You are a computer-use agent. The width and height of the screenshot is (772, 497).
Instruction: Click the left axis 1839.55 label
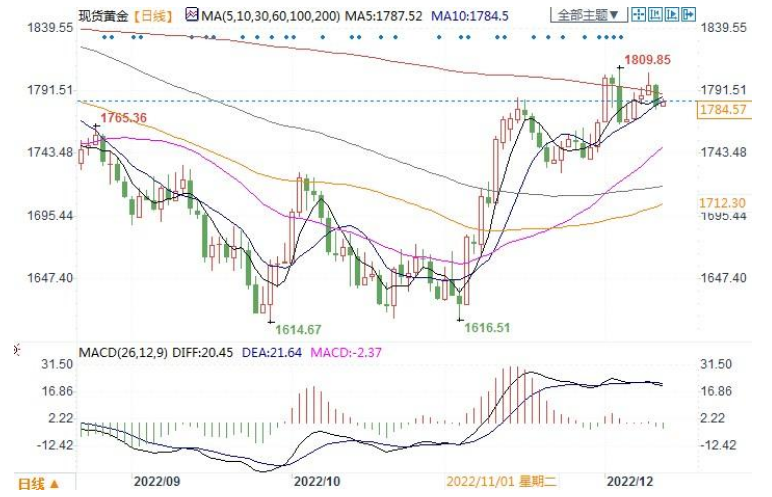[50, 28]
